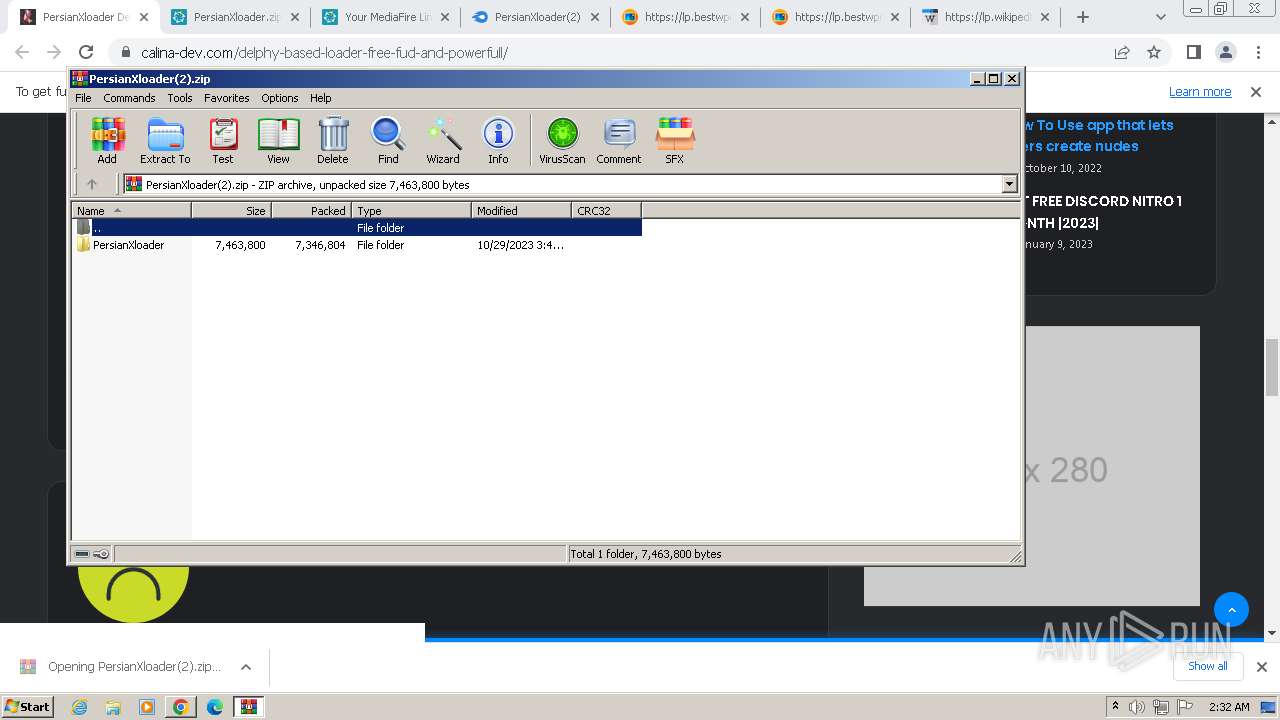Click the Comment toolbar icon

pyautogui.click(x=619, y=140)
